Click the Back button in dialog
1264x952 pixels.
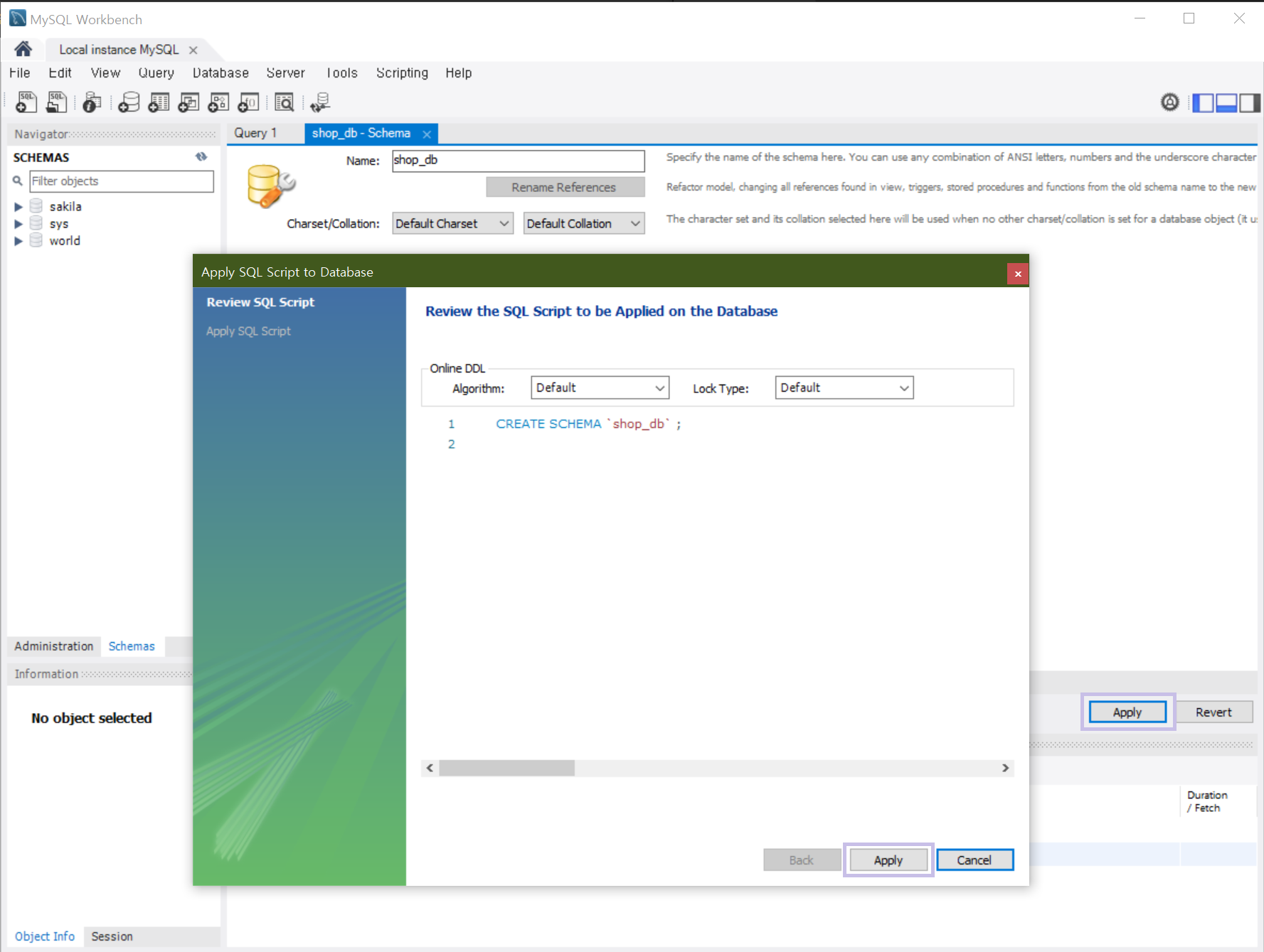click(x=802, y=860)
